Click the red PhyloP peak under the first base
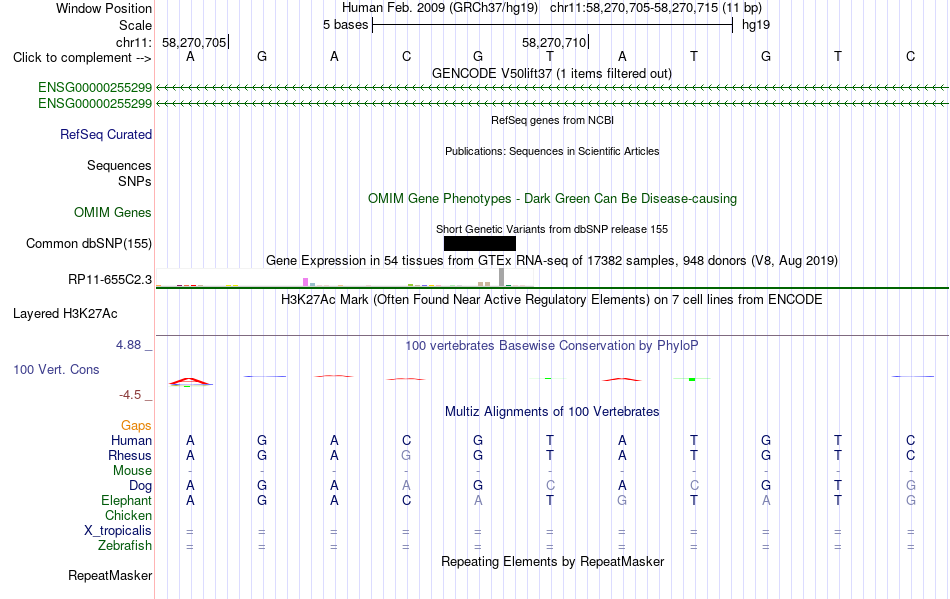This screenshot has width=950, height=599. click(x=190, y=382)
